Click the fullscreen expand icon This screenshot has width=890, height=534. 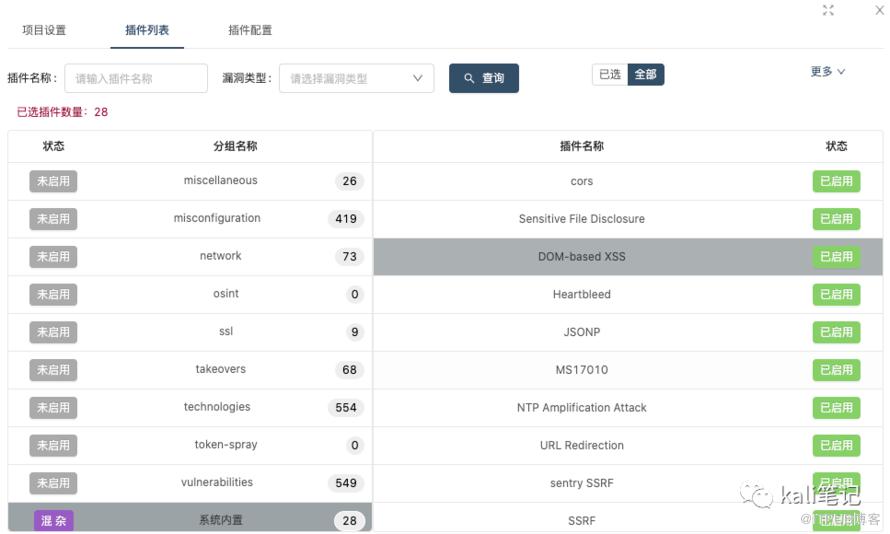[828, 10]
